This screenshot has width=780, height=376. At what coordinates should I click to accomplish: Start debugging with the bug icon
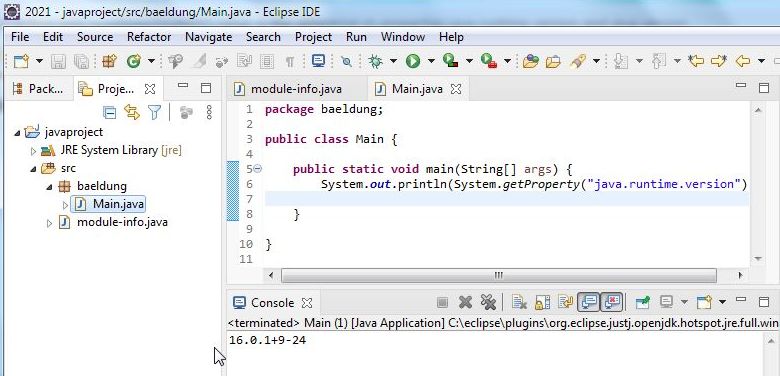click(x=375, y=61)
